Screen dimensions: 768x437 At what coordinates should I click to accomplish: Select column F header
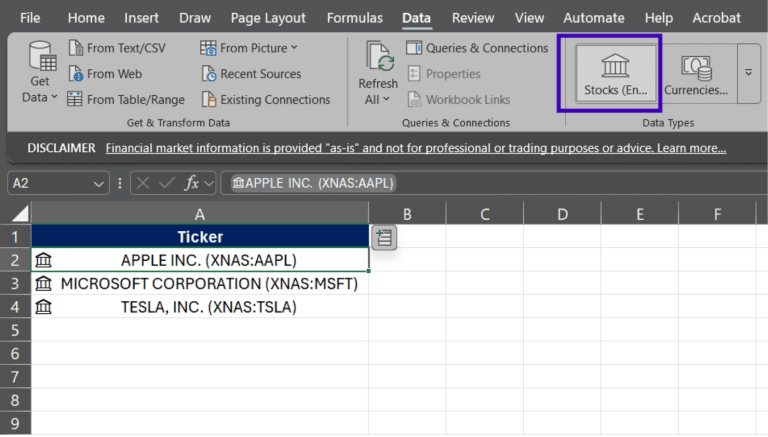[x=717, y=214]
